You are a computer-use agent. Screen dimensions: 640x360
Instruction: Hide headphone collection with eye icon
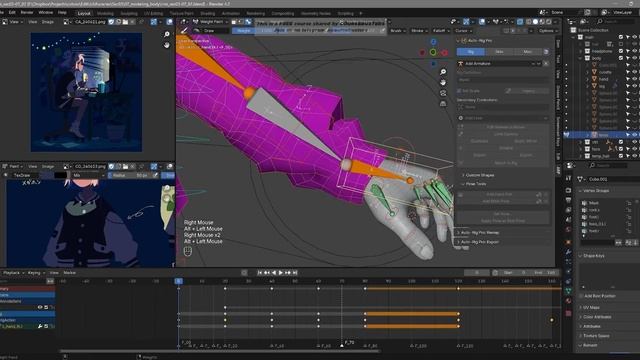(x=635, y=51)
